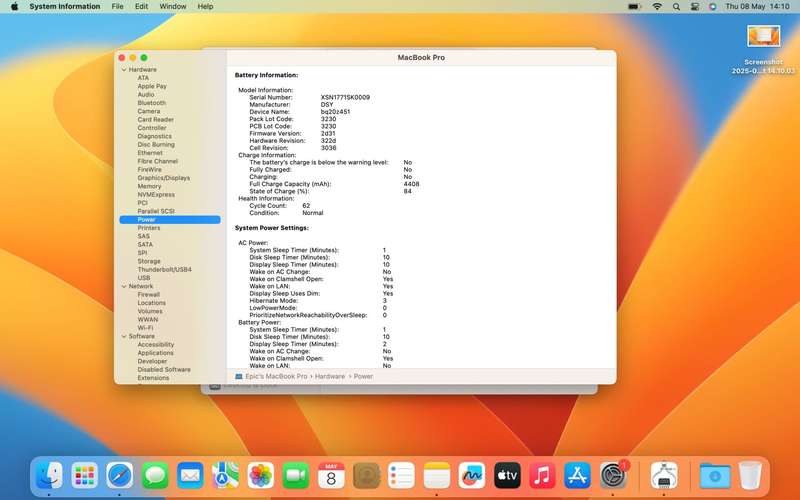Launch Safari from the dock
This screenshot has width=800, height=500.
(x=120, y=475)
